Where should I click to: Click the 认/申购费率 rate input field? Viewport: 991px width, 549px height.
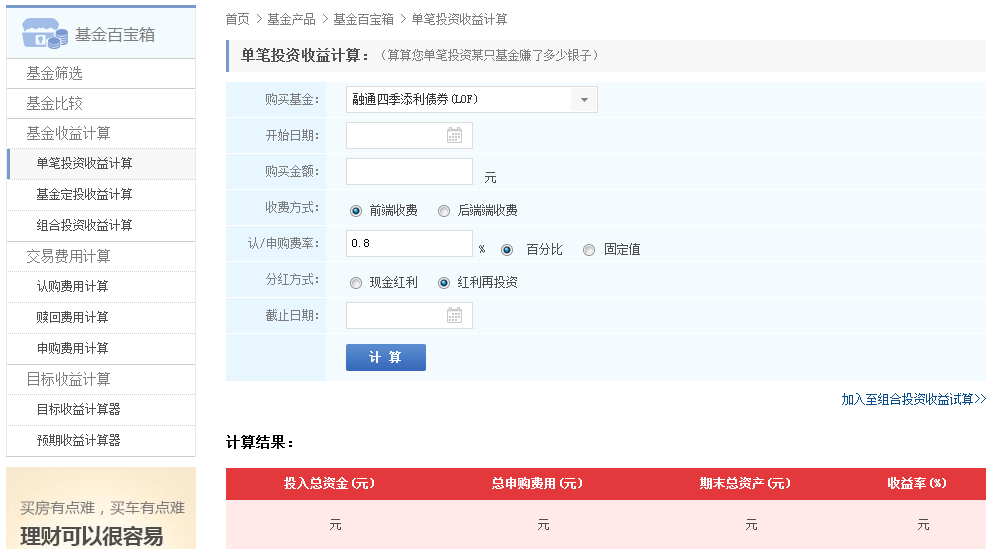[409, 244]
